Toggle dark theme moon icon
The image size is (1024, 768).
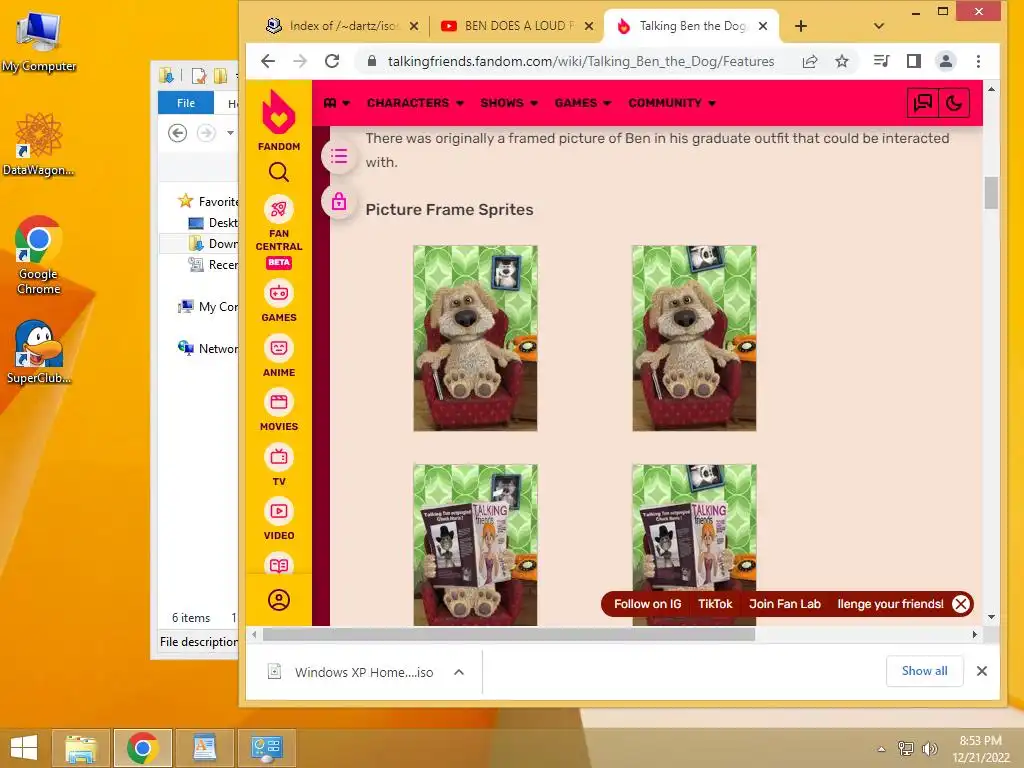[x=954, y=103]
